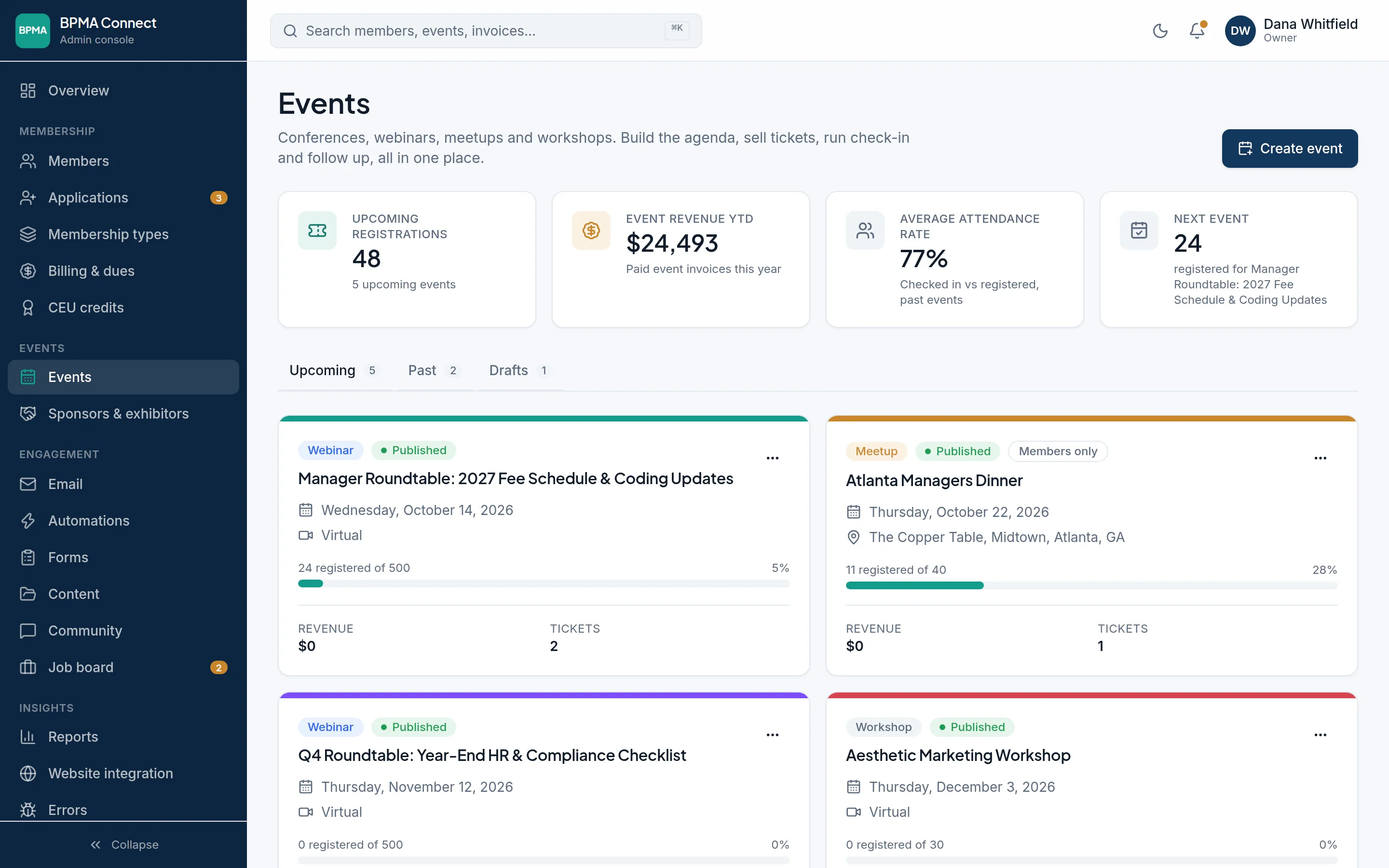Click the Create event button
Image resolution: width=1389 pixels, height=868 pixels.
(x=1289, y=149)
